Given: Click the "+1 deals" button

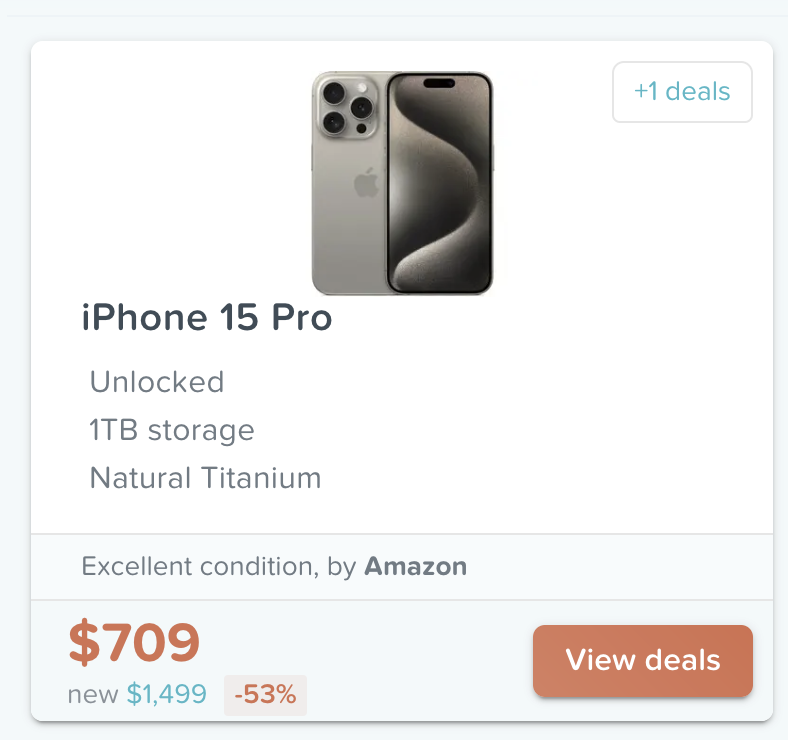Looking at the screenshot, I should pyautogui.click(x=682, y=92).
